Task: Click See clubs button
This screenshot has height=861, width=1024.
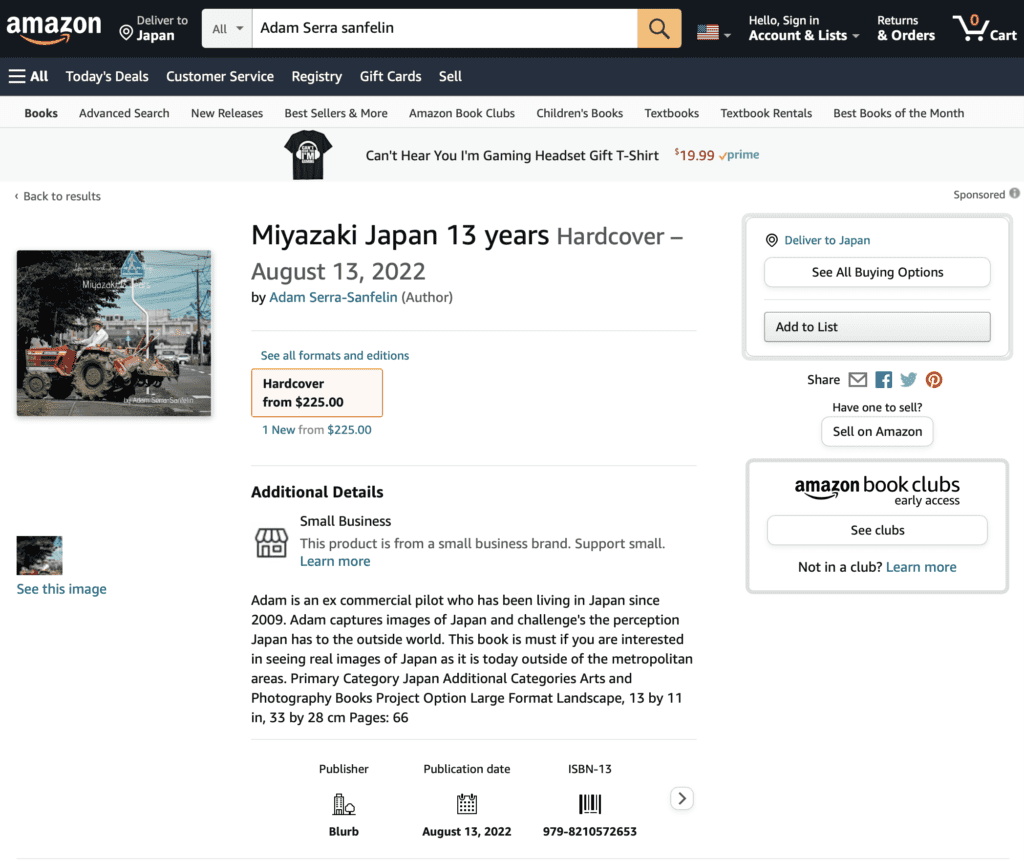Action: pos(877,530)
